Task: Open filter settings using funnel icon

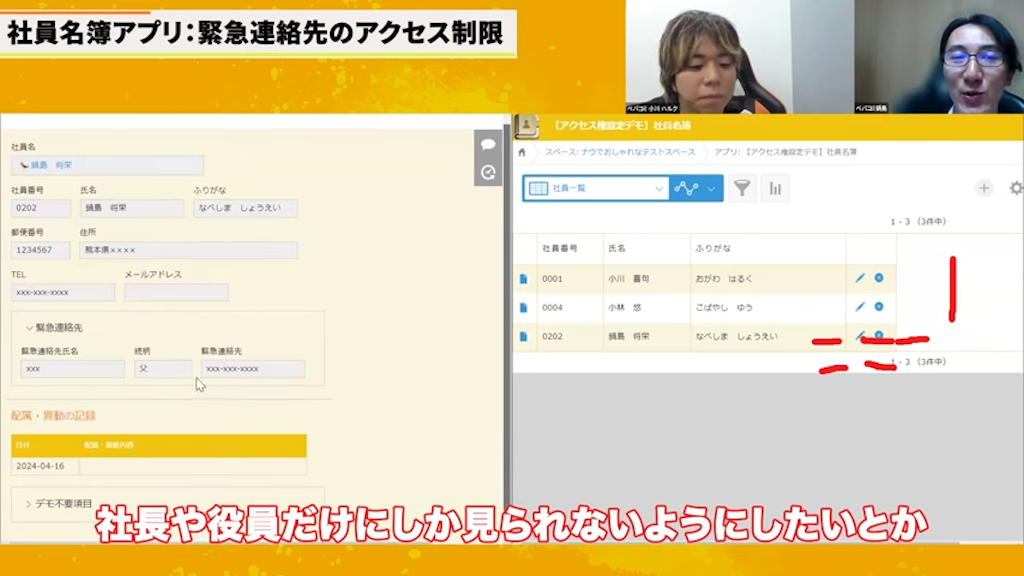Action: pyautogui.click(x=742, y=187)
